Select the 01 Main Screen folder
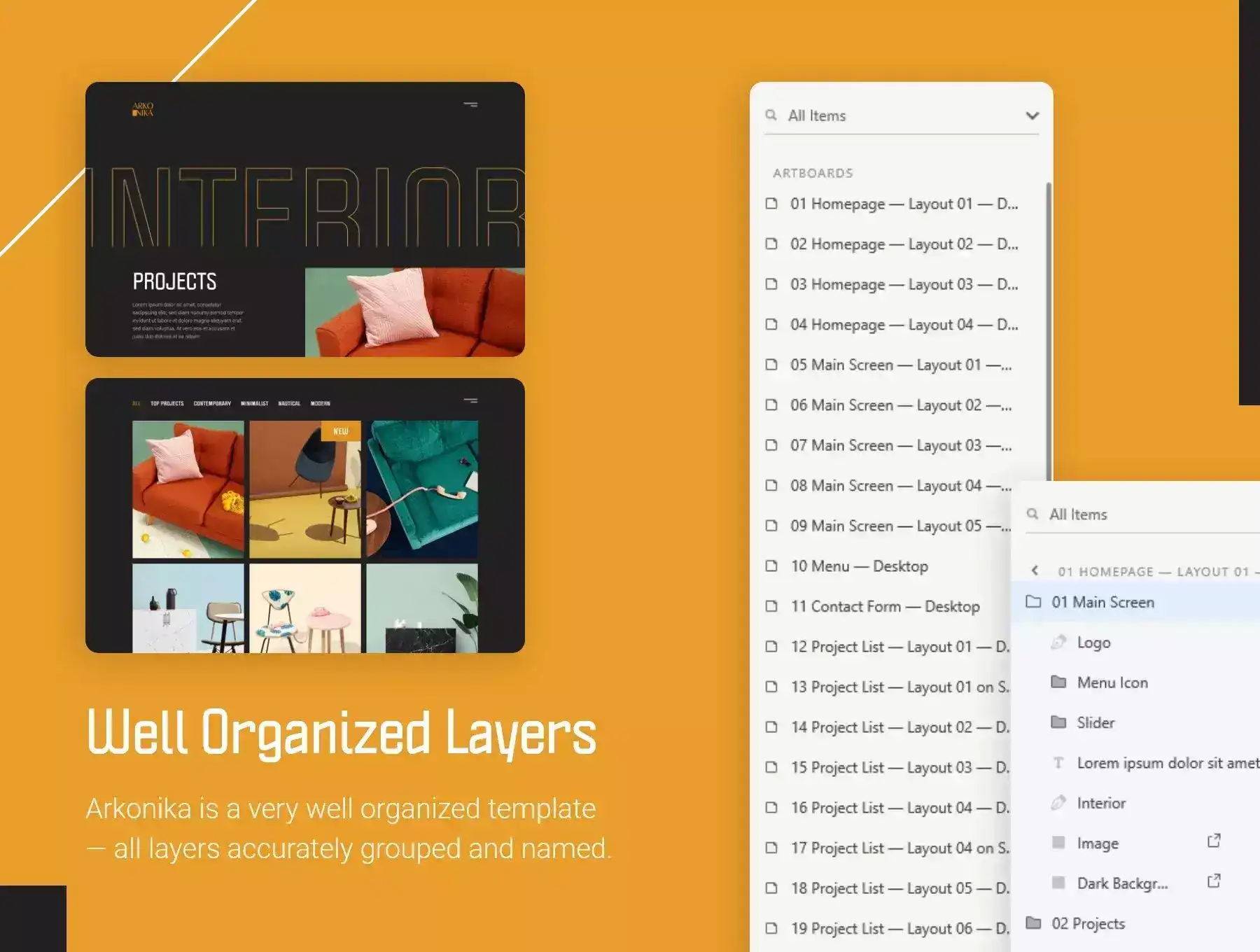Viewport: 1260px width, 952px height. tap(1102, 602)
